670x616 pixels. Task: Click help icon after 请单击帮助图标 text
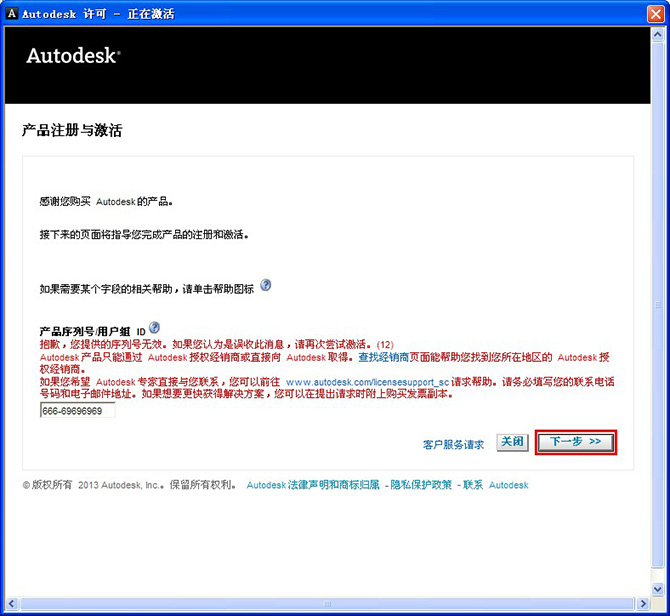[265, 285]
